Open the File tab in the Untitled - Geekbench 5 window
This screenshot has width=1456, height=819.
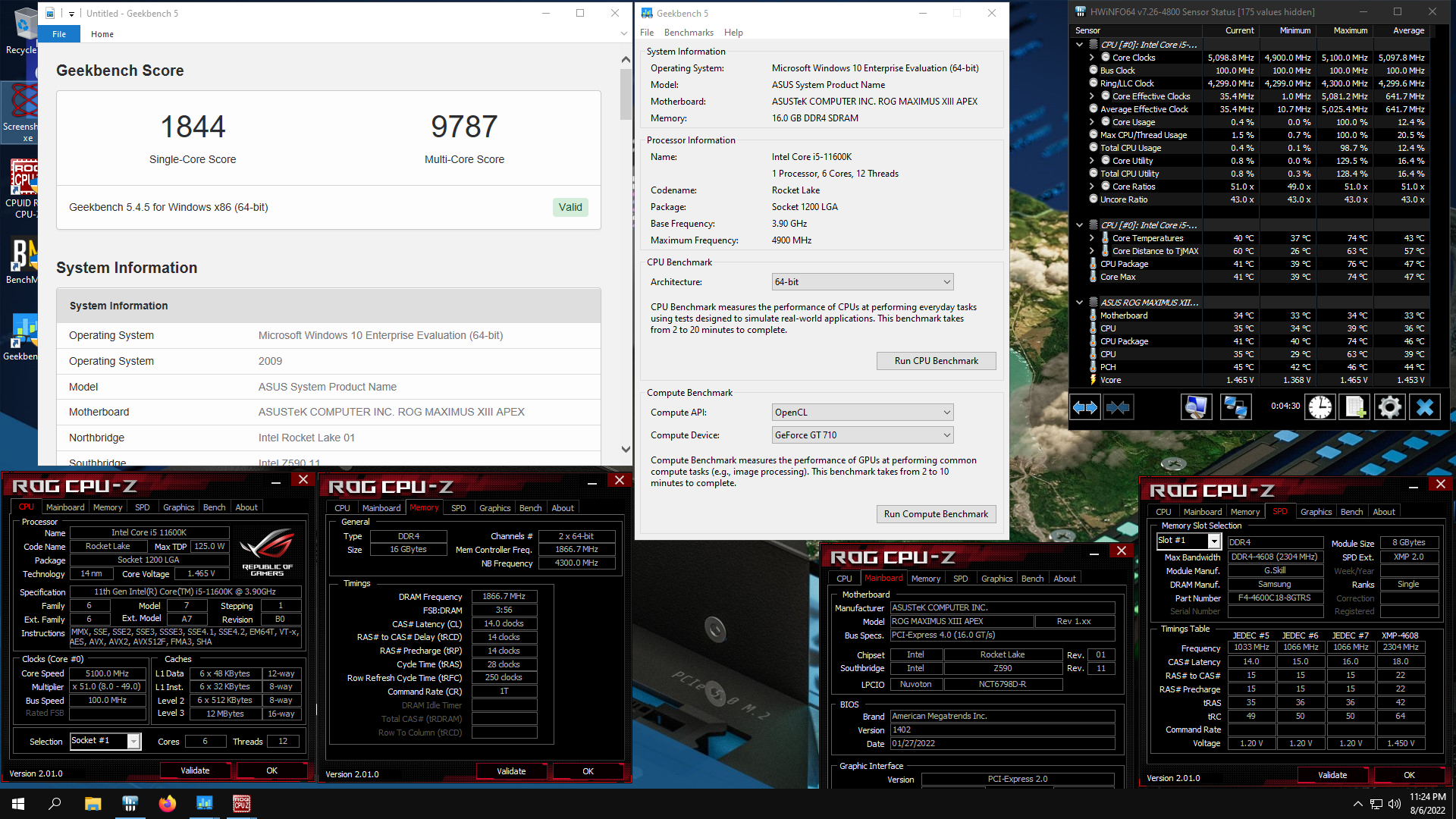tap(59, 34)
